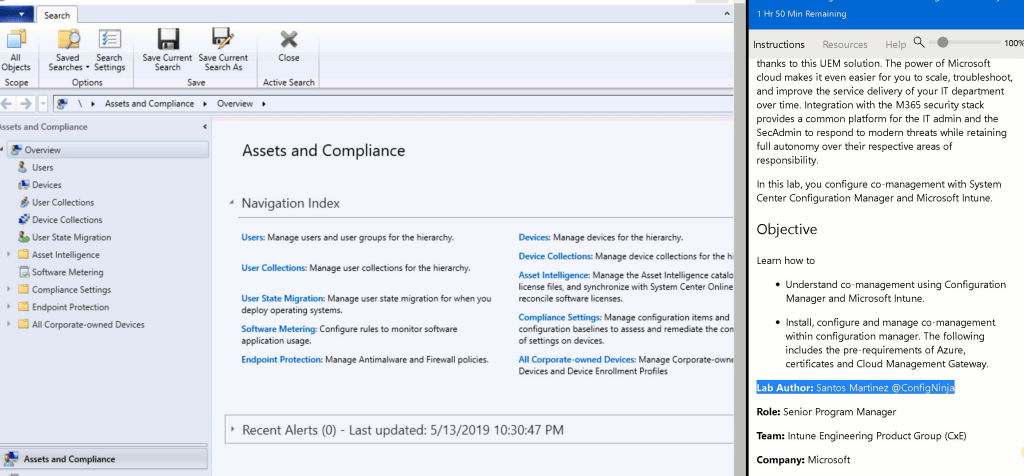Expand the Asset Intelligence folder

[8, 255]
